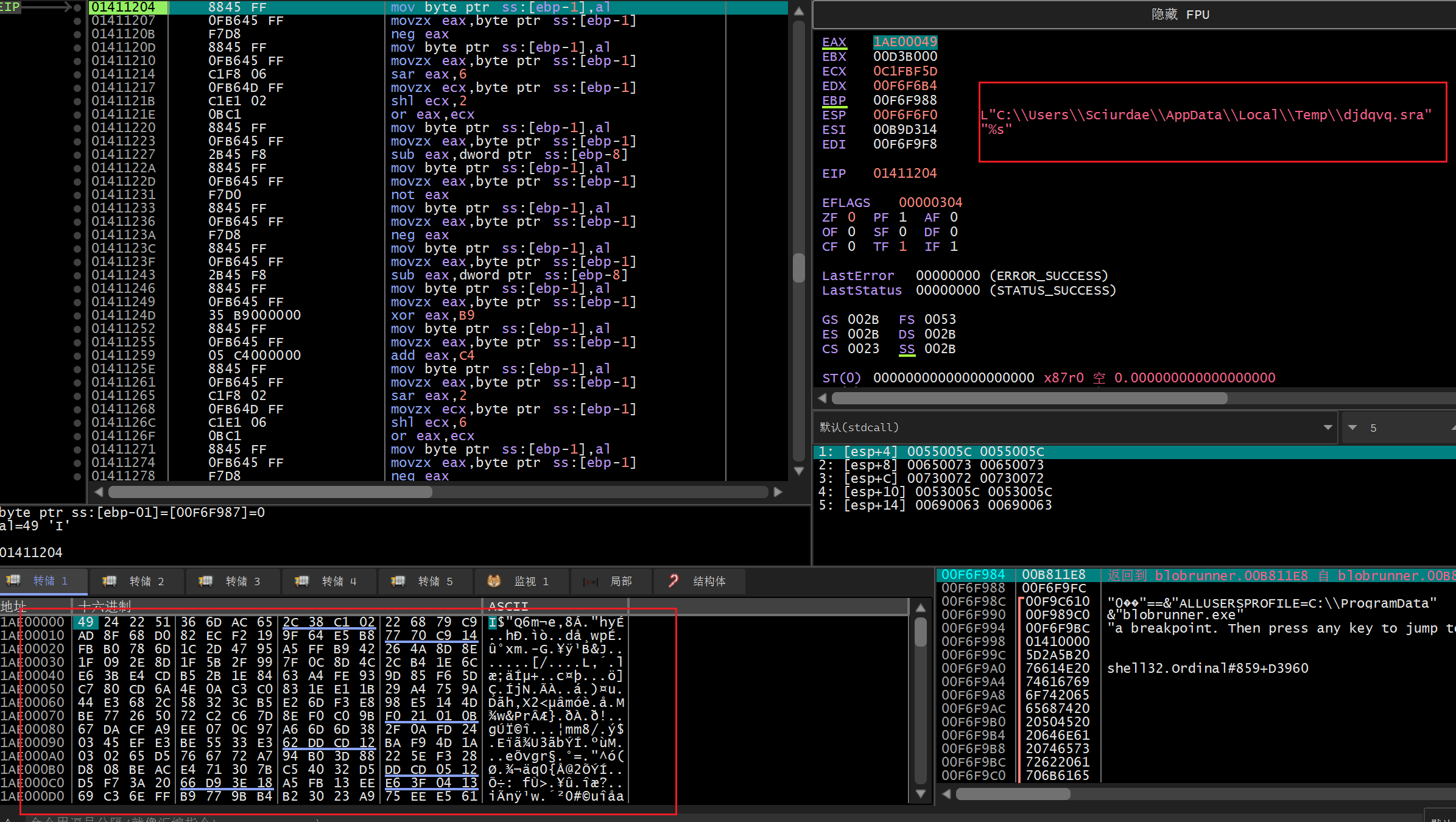Select EAX register value 1AE00049
1456x822 pixels.
905,42
